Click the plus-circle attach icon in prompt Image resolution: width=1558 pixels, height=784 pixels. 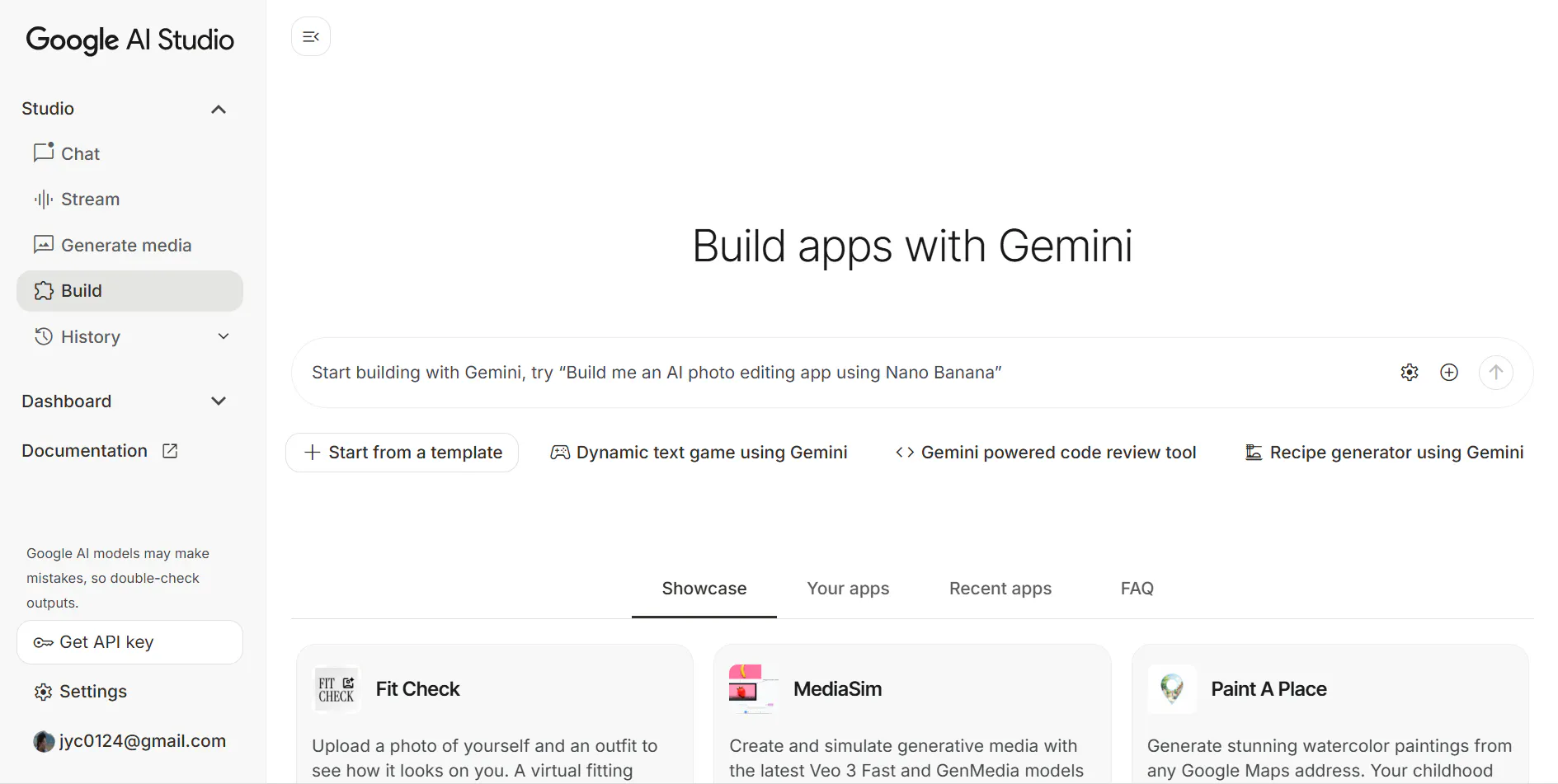pyautogui.click(x=1449, y=373)
